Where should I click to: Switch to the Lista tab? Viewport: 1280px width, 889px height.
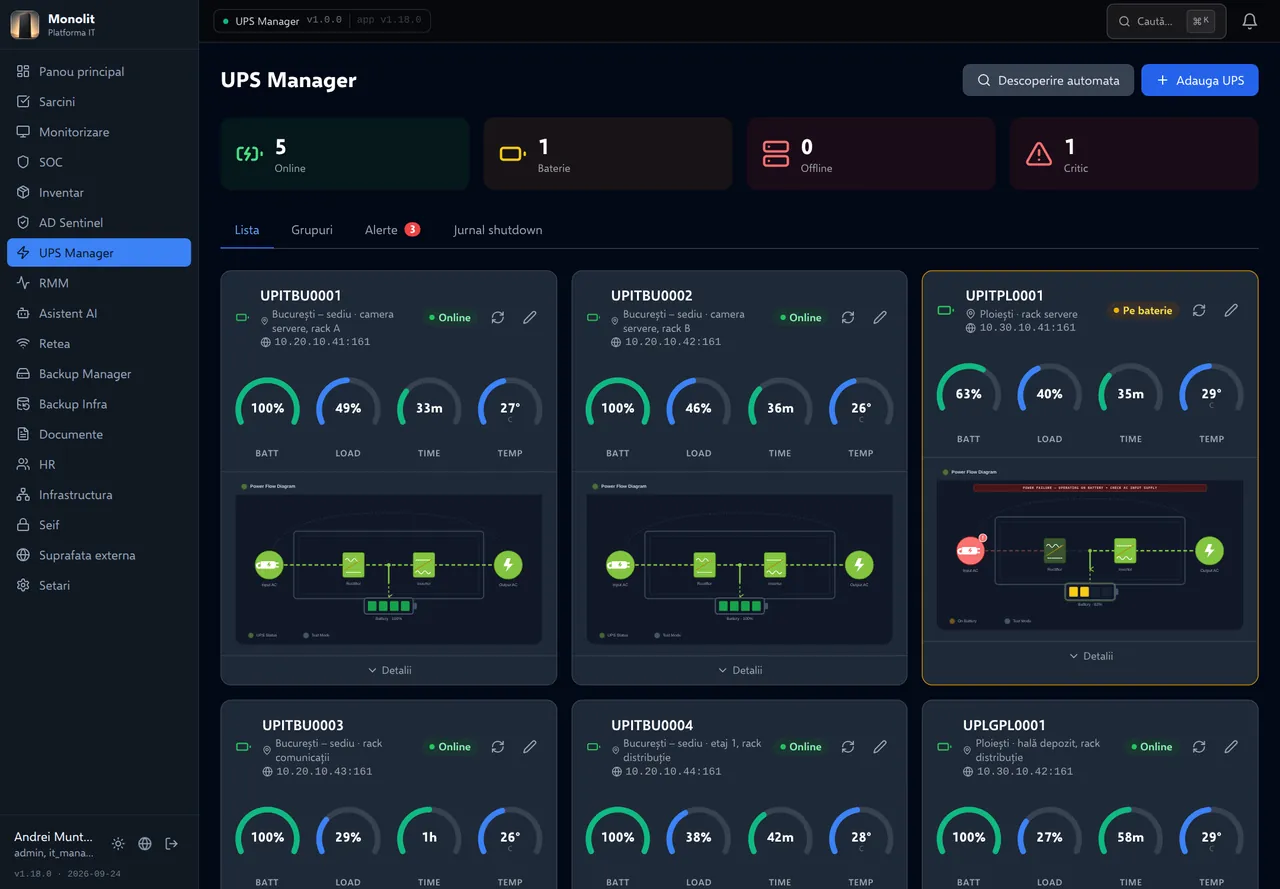tap(247, 230)
